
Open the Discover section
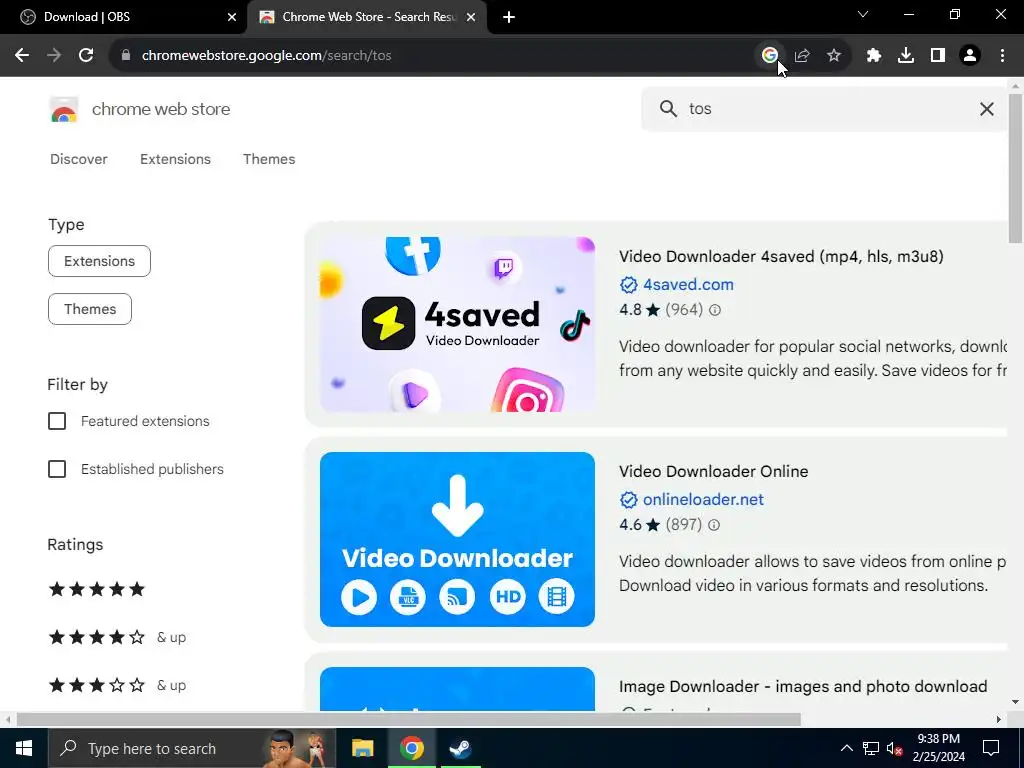point(78,159)
